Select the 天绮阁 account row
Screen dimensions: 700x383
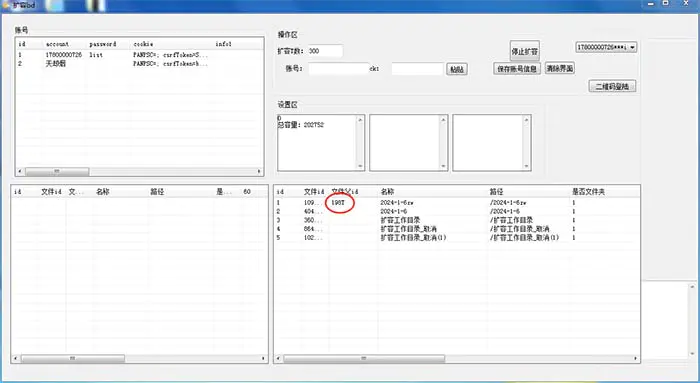tap(139, 64)
